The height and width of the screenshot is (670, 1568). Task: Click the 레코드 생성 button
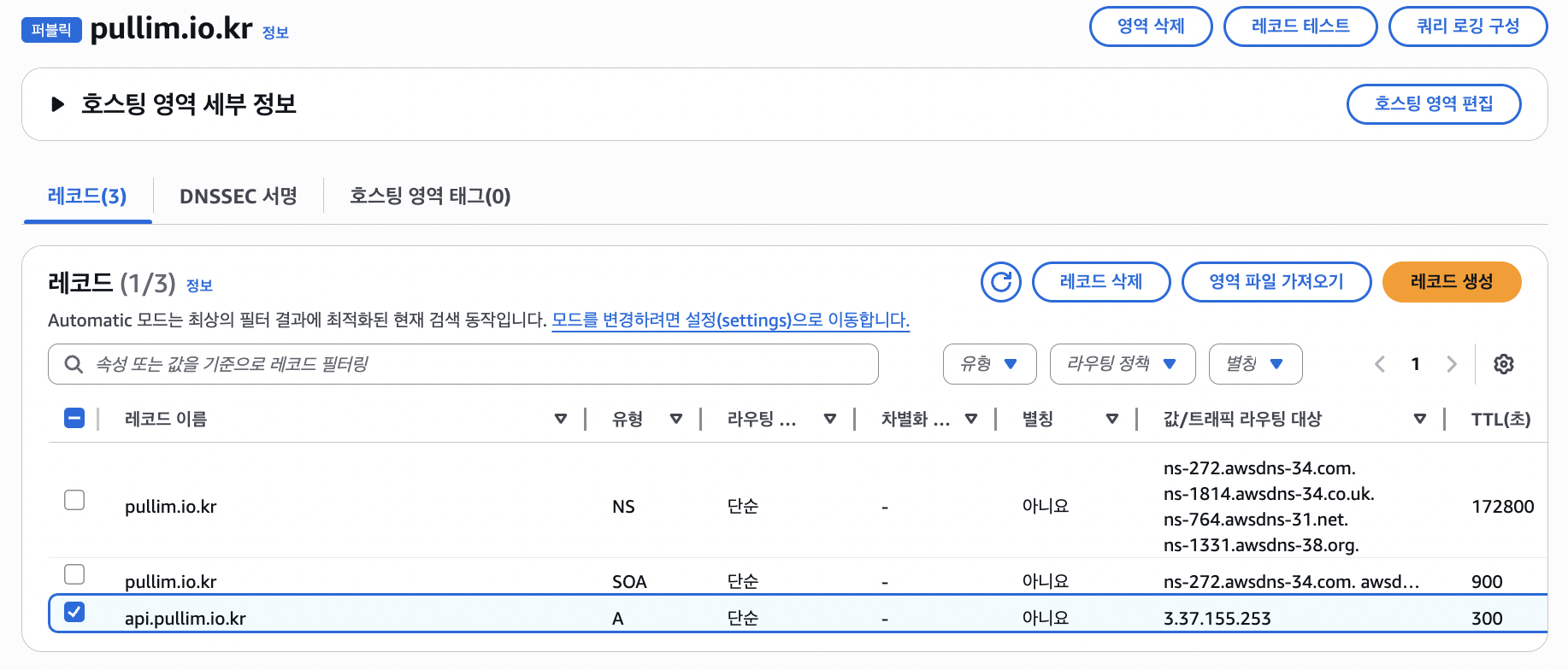(1451, 282)
